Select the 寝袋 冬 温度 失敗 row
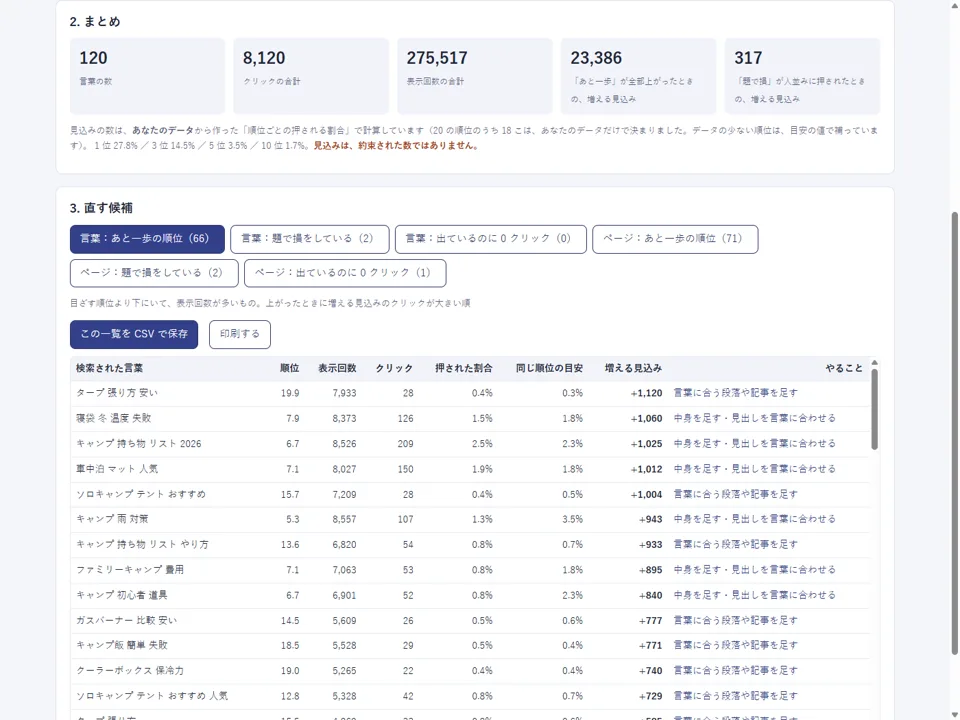960x720 pixels. 470,418
